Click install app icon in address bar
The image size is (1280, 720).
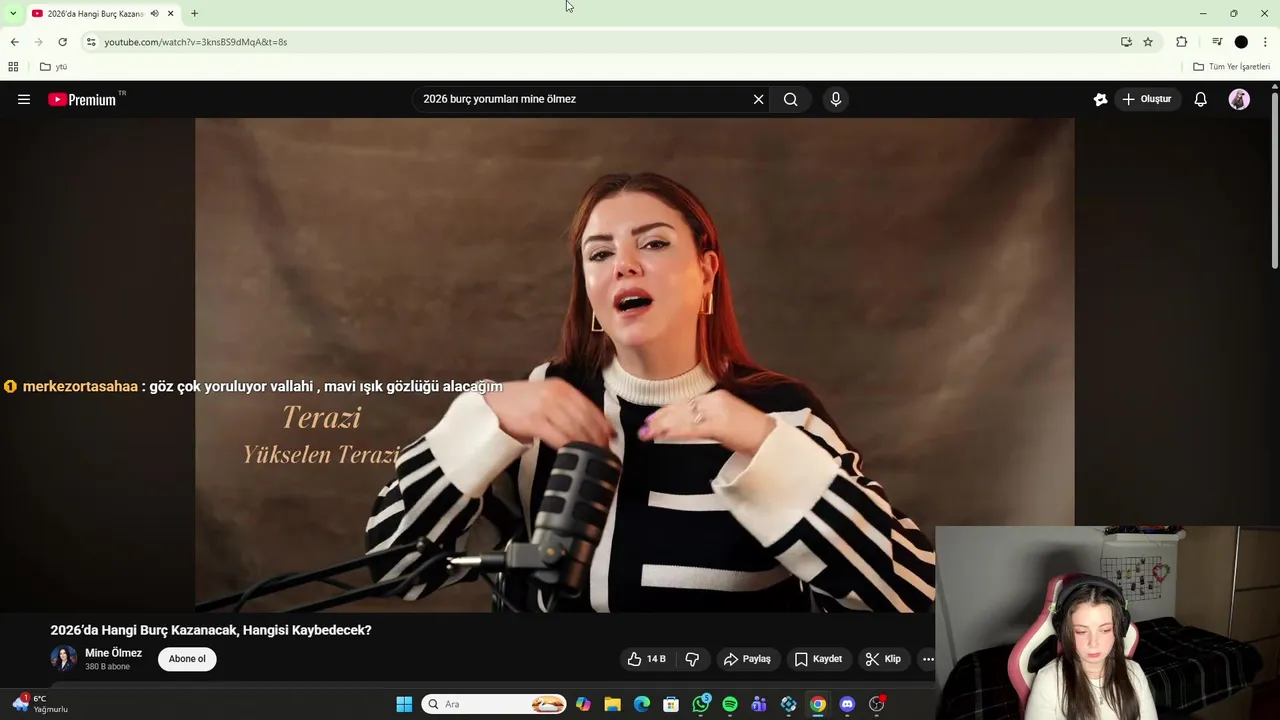click(x=1126, y=42)
